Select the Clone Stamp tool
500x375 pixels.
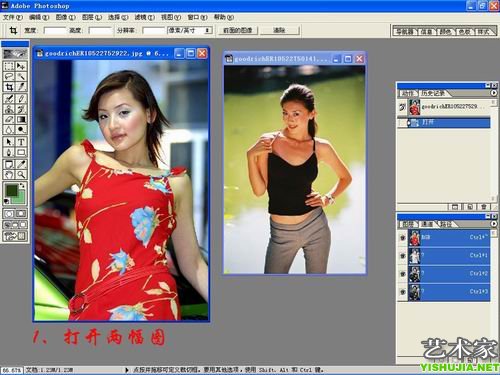coord(9,109)
